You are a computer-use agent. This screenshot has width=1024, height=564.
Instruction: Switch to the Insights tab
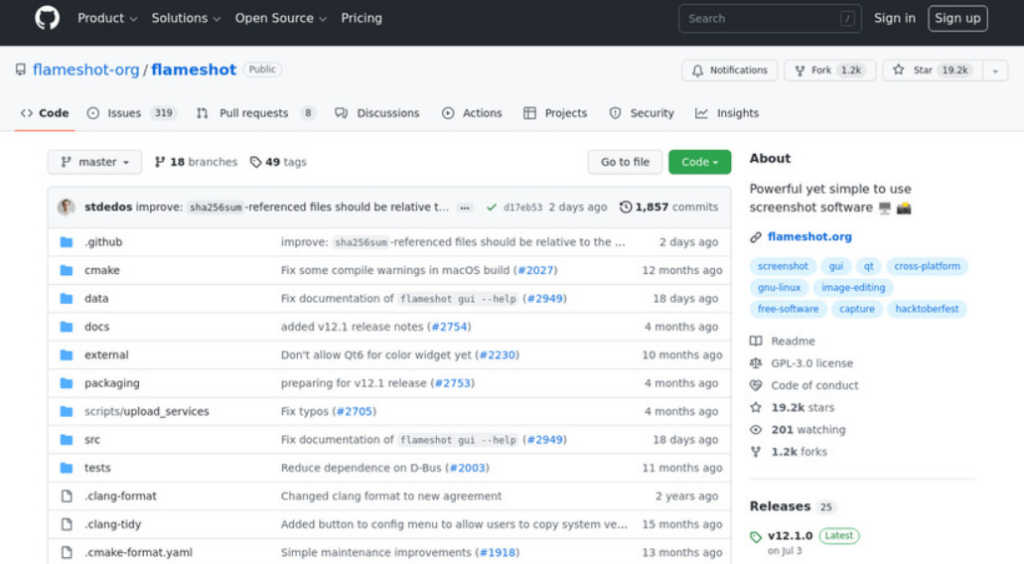727,113
